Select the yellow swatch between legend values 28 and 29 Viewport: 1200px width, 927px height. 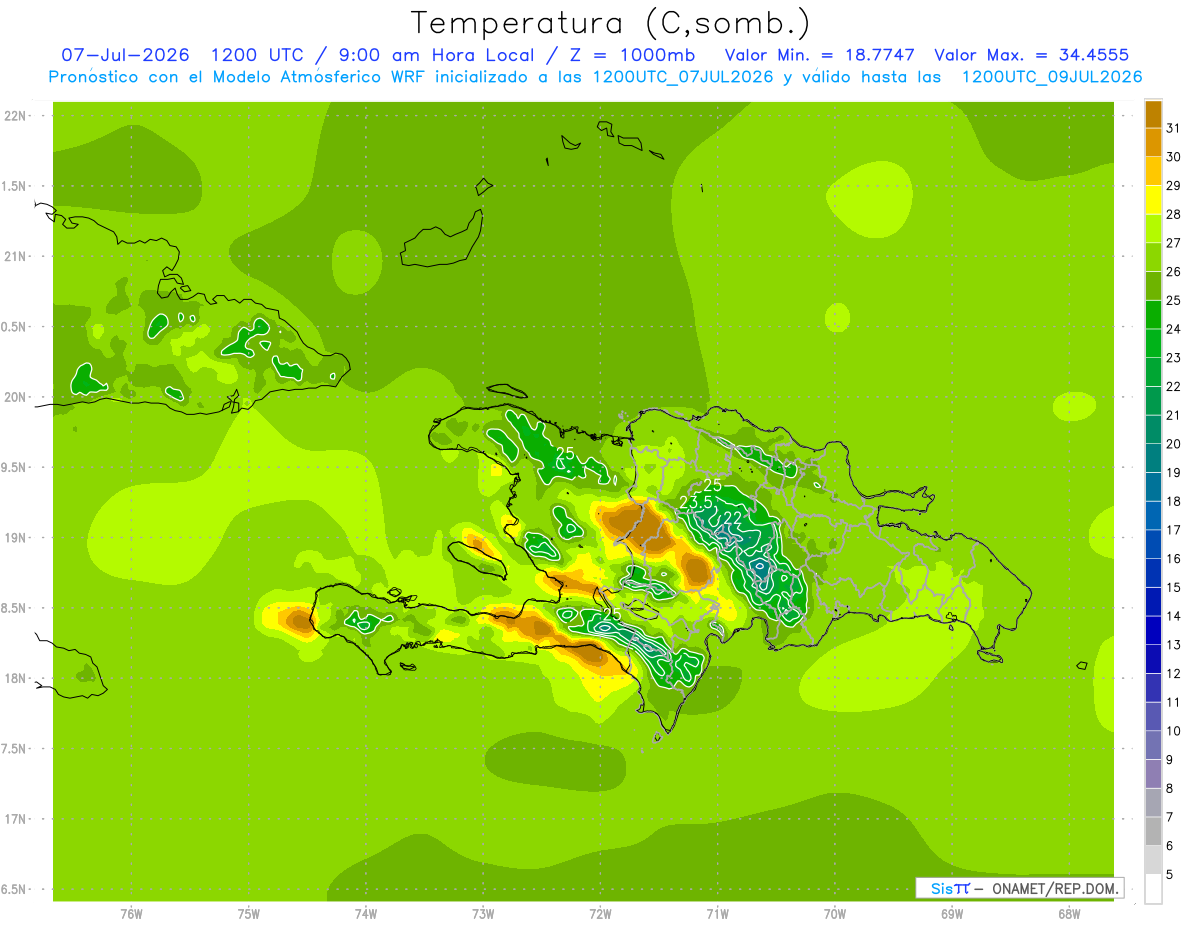pos(1153,200)
